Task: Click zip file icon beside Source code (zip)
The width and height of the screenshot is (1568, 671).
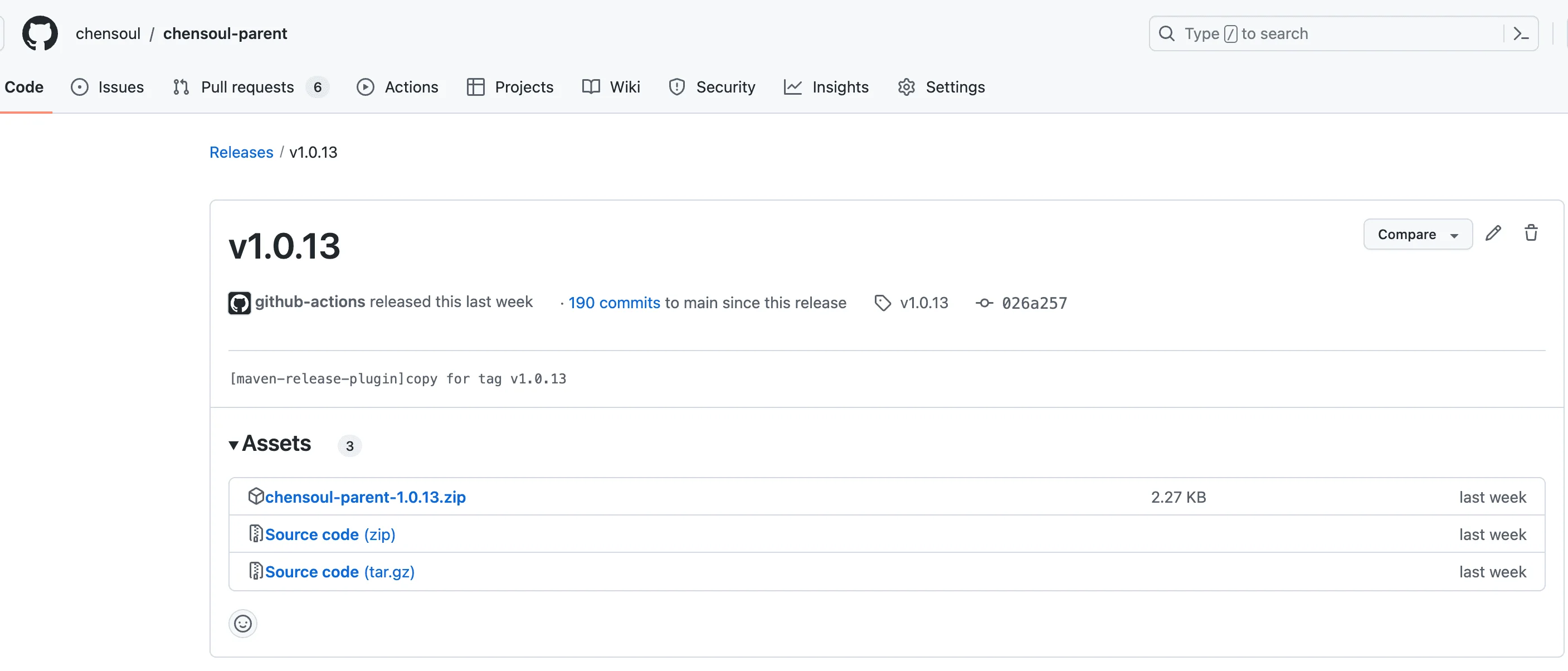Action: 256,533
